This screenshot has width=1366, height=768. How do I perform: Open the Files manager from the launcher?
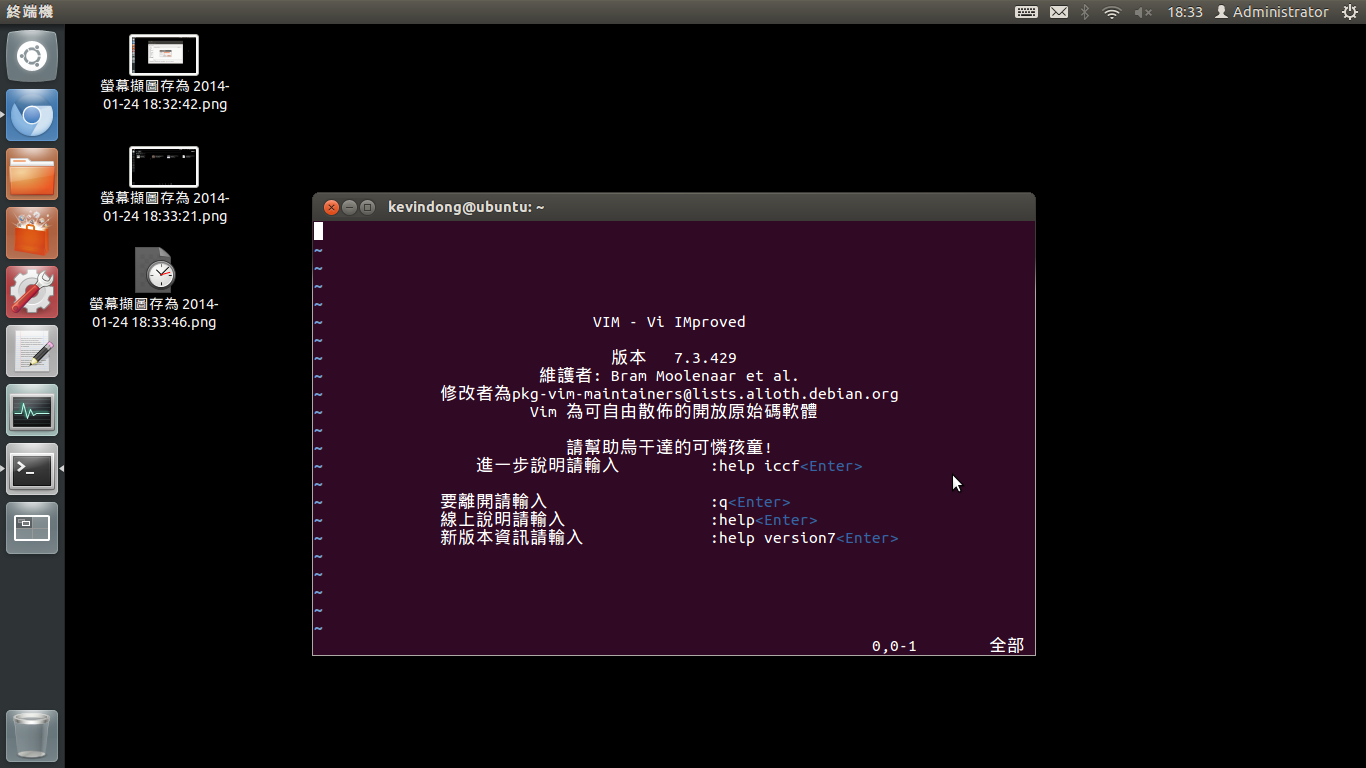[x=32, y=174]
